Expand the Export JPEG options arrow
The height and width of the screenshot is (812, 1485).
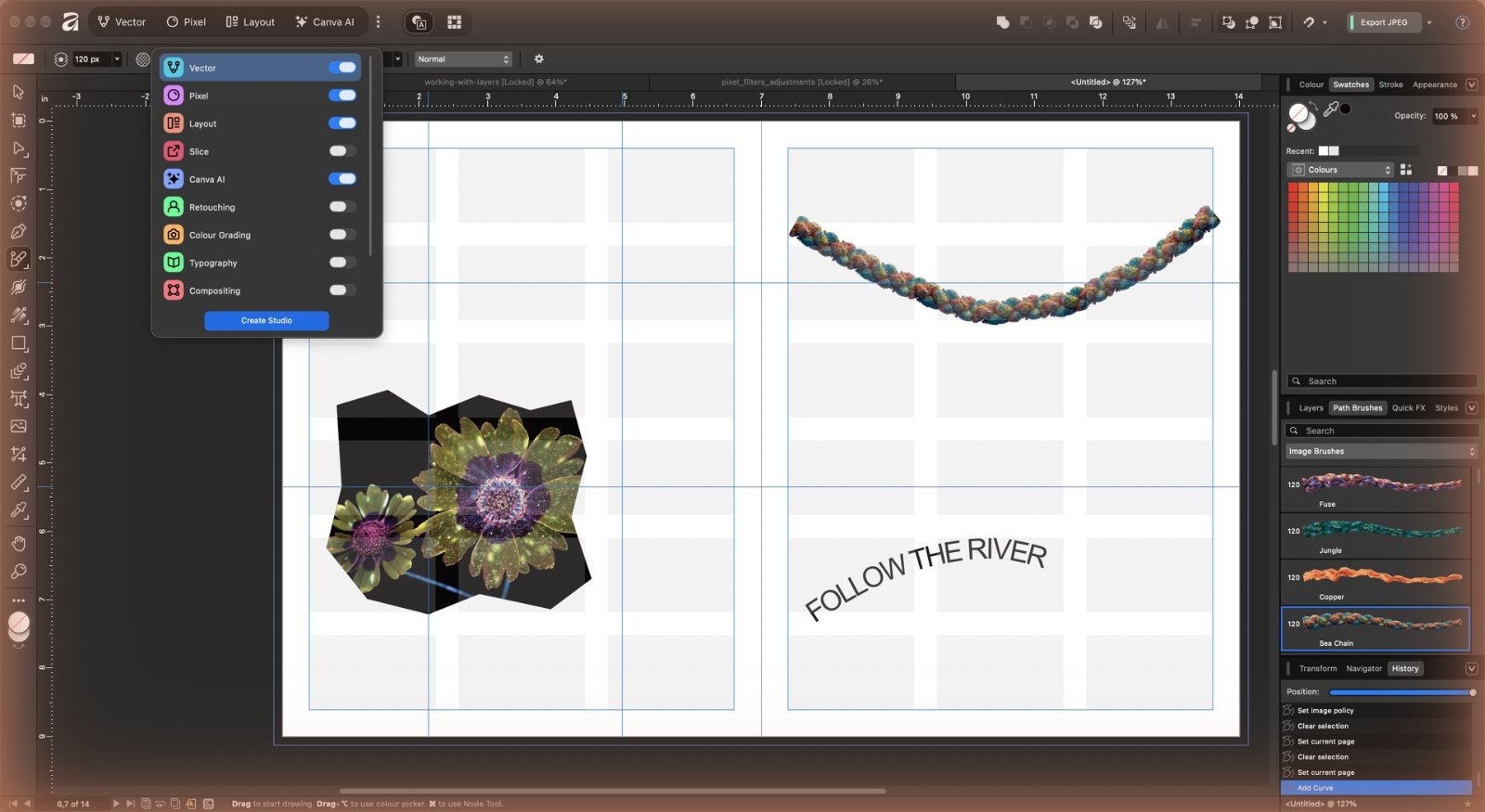click(x=1429, y=22)
